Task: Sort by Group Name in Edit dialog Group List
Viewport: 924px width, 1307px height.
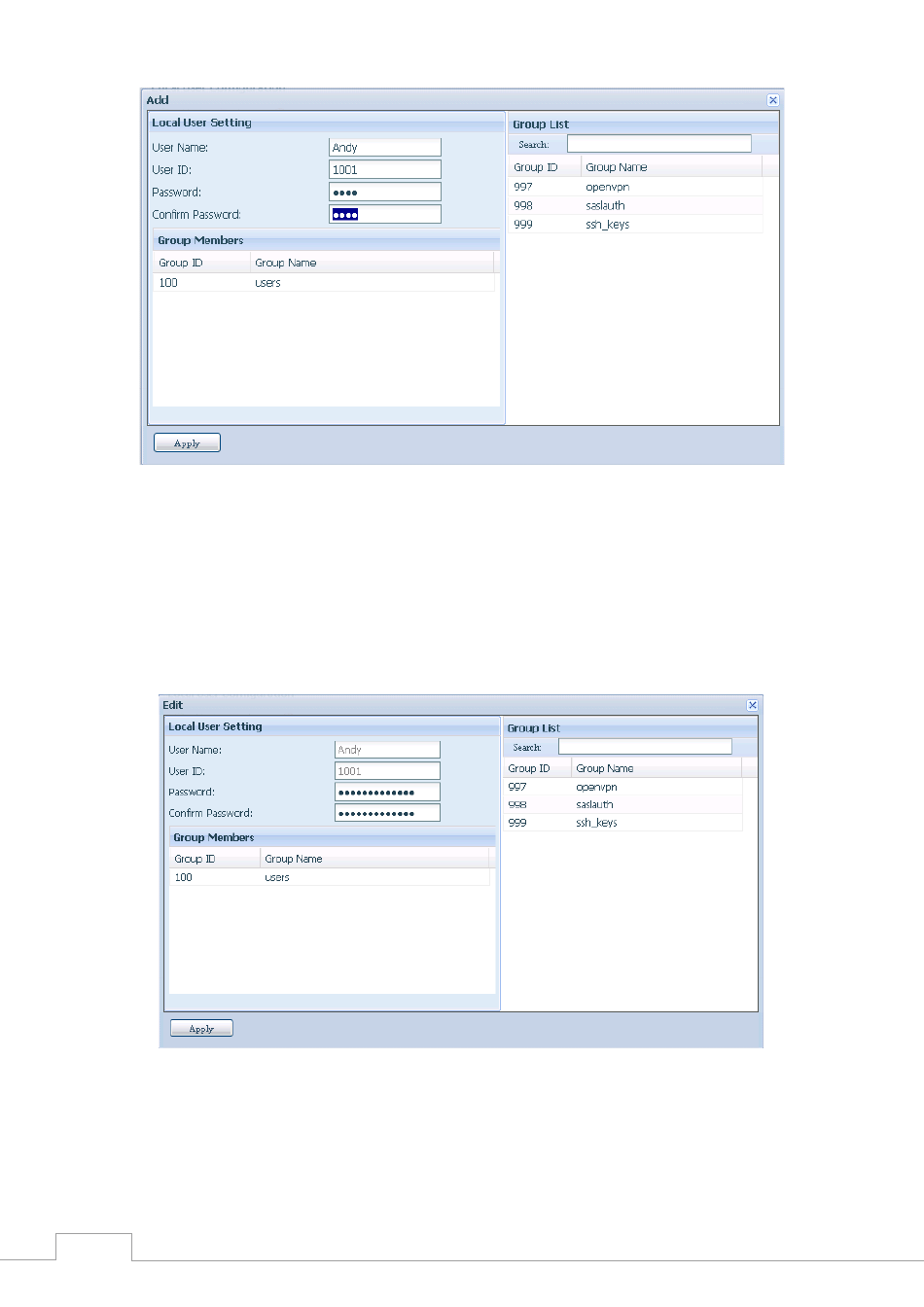Action: [657, 768]
